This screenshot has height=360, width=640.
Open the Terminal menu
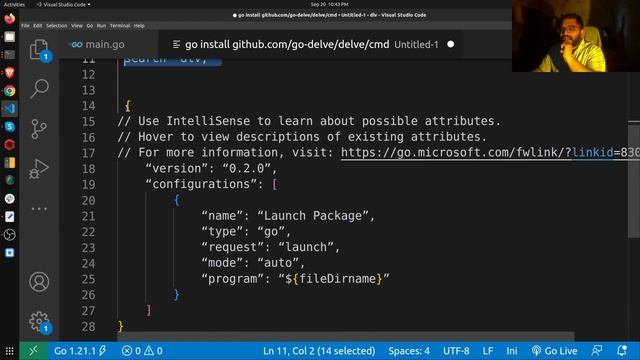coord(120,26)
